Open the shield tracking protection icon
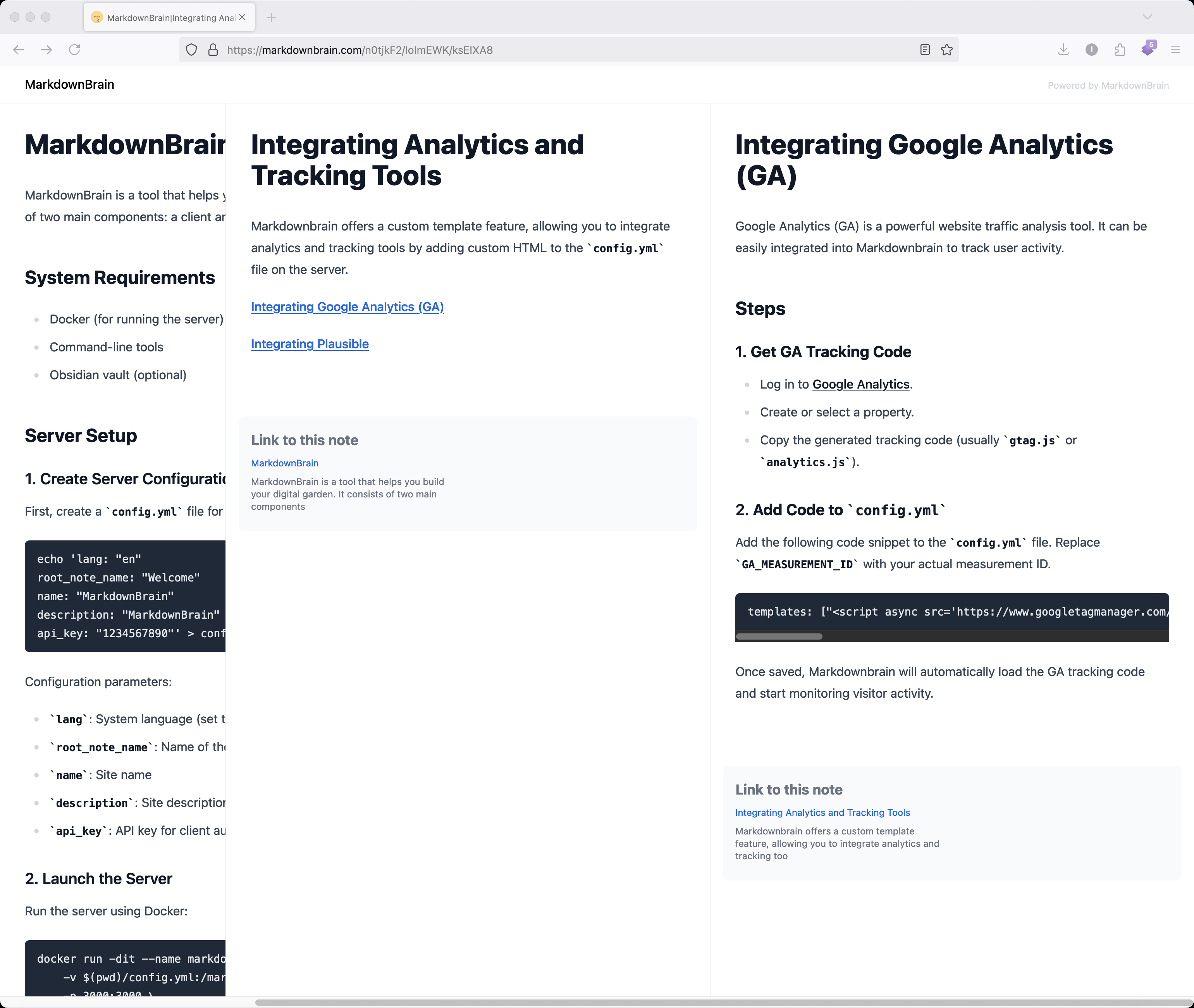The image size is (1194, 1008). 191,50
